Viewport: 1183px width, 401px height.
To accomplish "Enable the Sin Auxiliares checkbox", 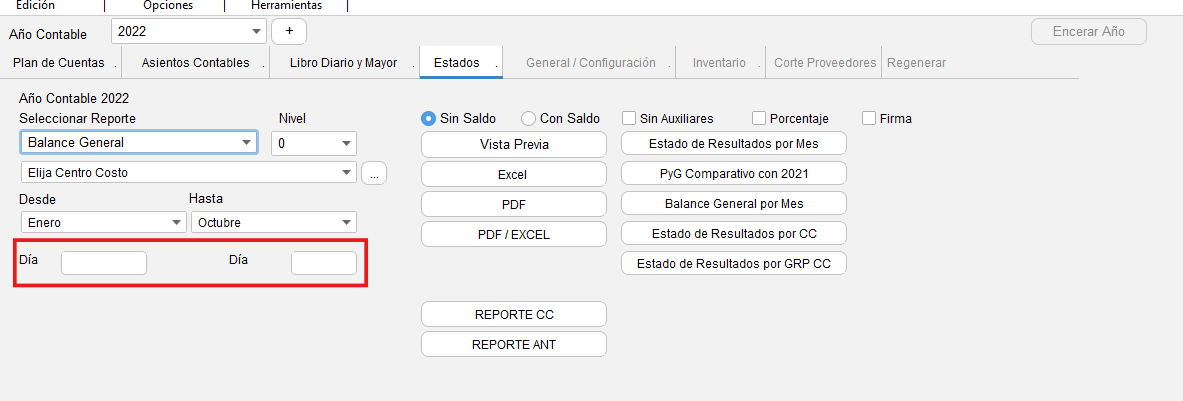I will (630, 118).
